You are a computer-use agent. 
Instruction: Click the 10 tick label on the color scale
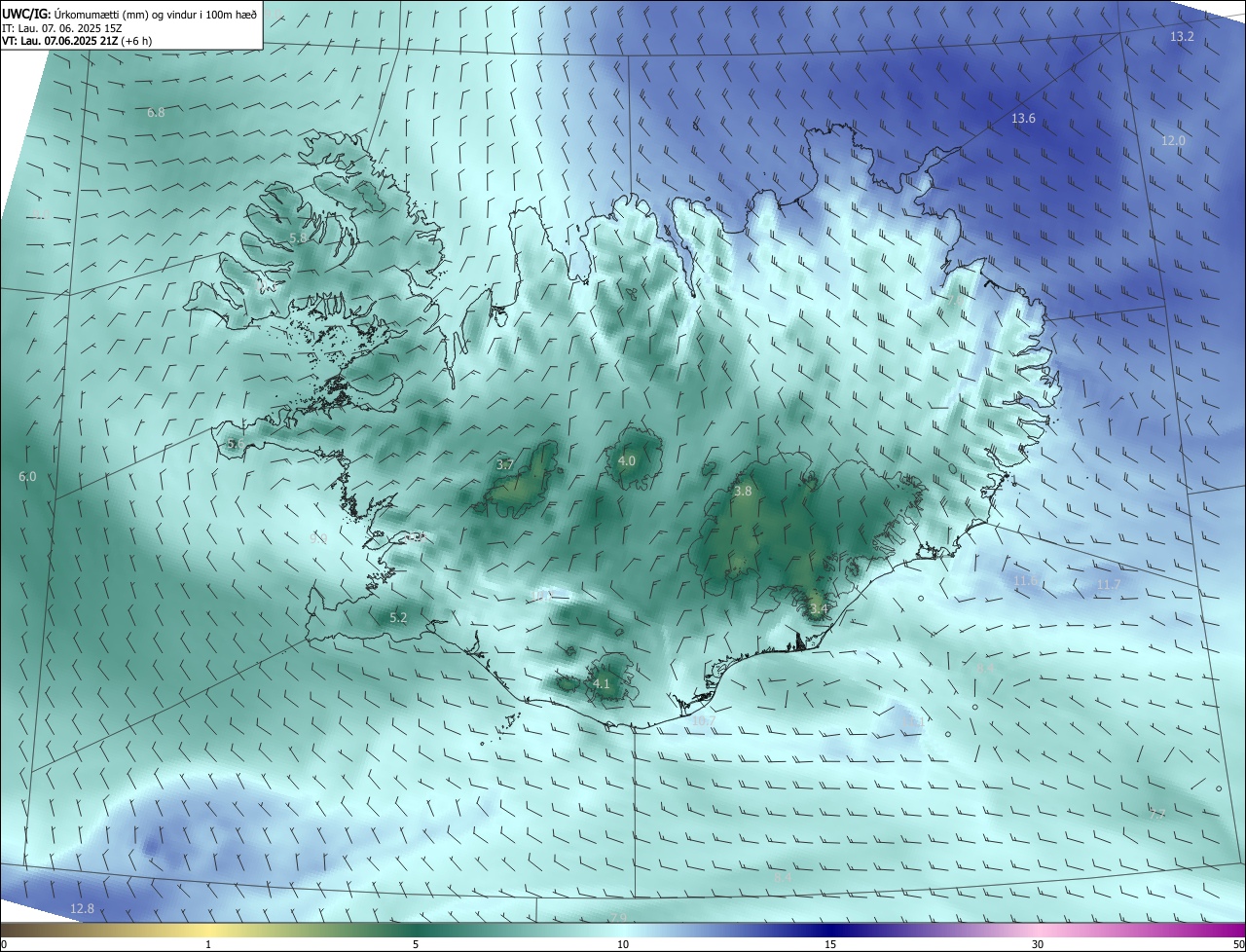(x=623, y=945)
